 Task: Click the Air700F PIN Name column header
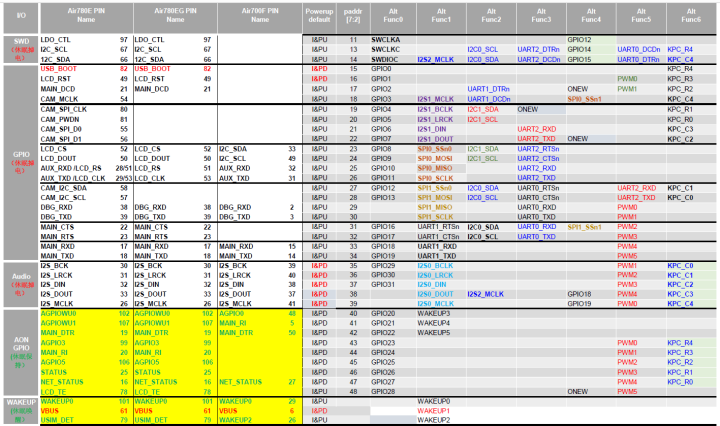click(x=260, y=17)
